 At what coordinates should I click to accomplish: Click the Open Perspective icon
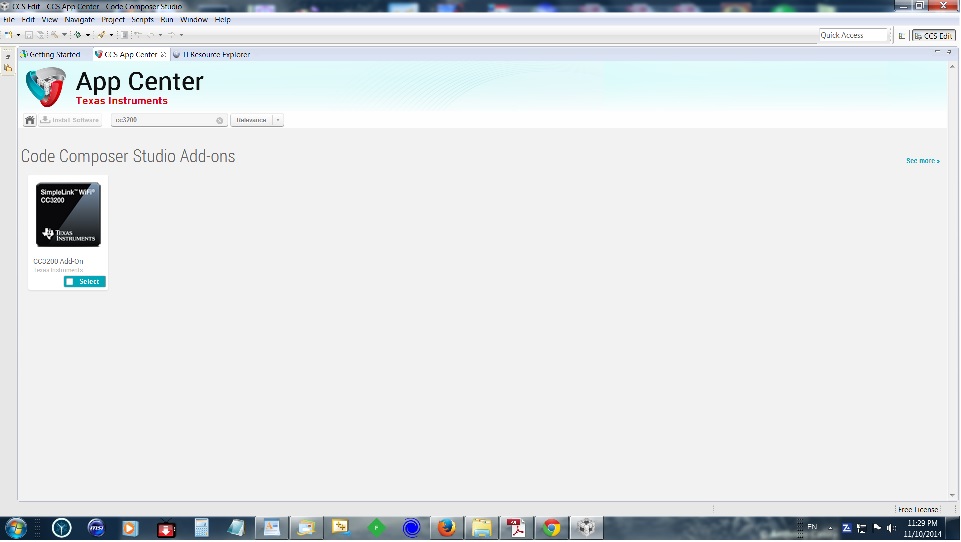(902, 36)
